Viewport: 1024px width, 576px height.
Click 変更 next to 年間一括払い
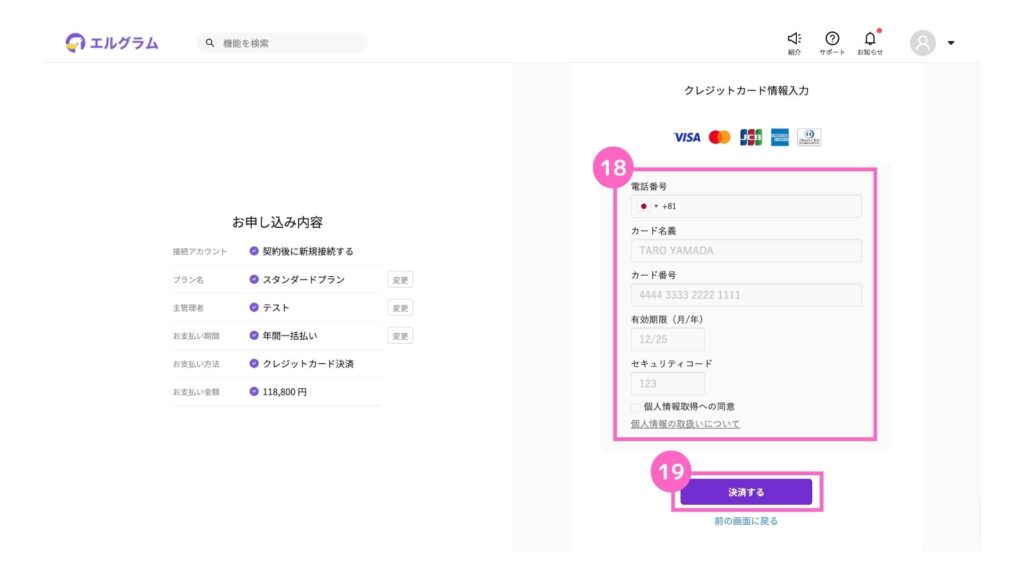click(400, 336)
